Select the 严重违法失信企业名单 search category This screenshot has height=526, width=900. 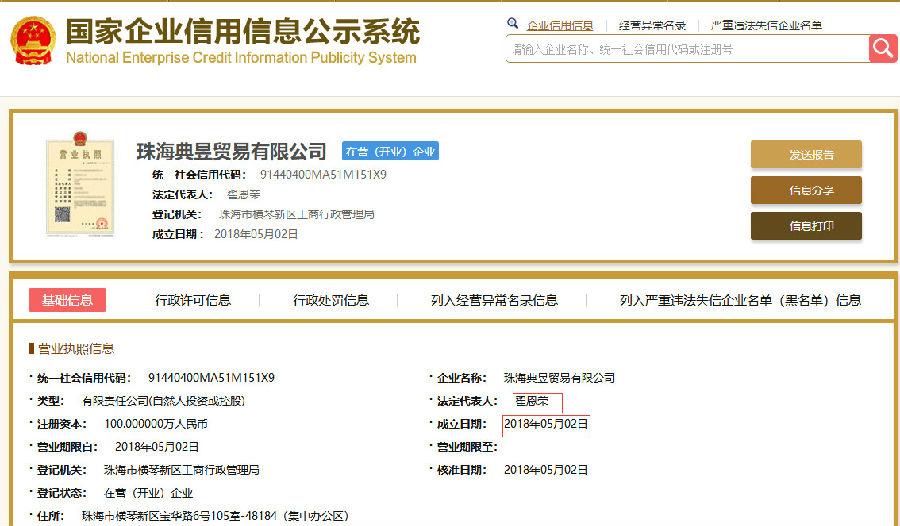point(766,25)
